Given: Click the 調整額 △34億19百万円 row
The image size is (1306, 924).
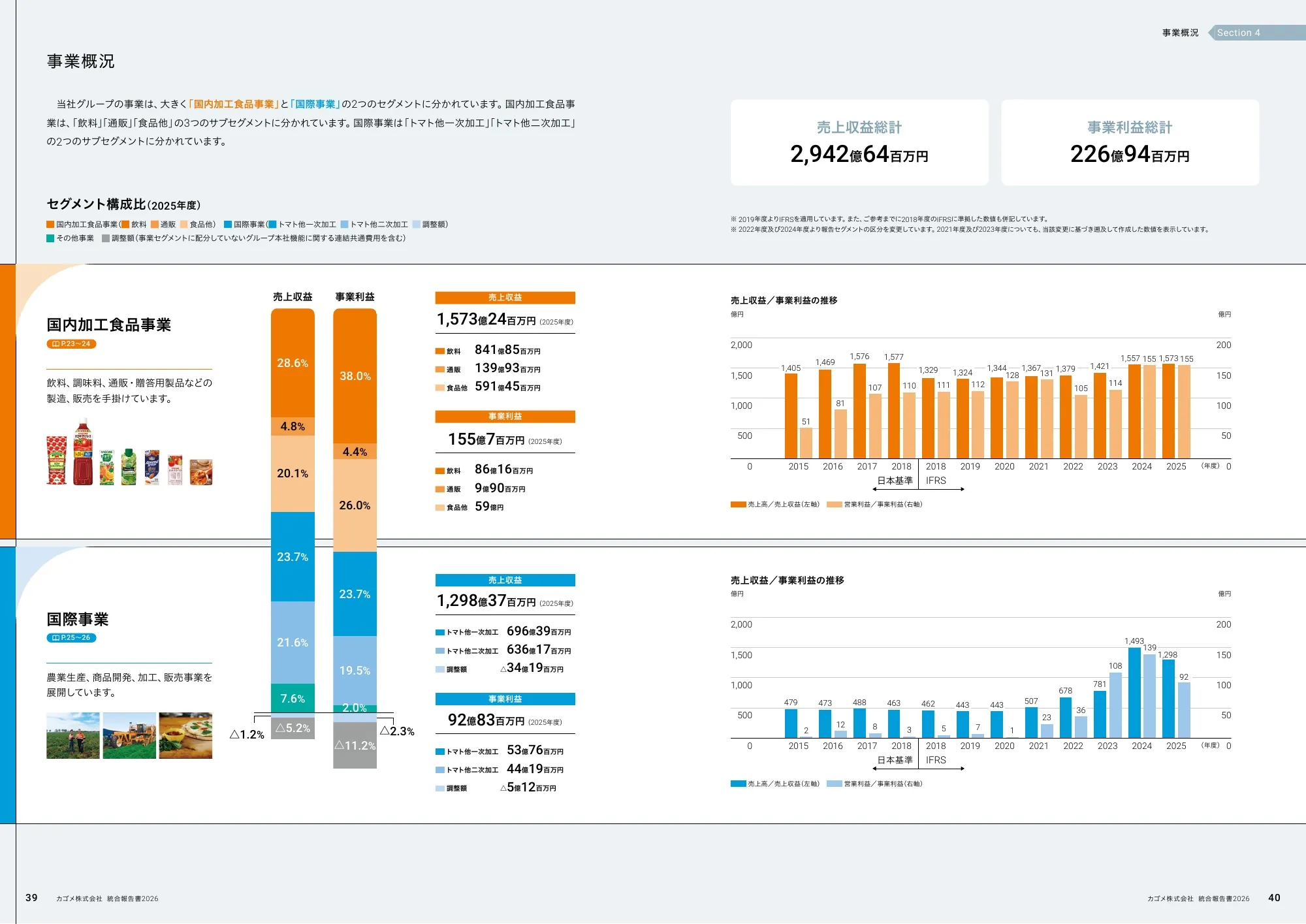Looking at the screenshot, I should pyautogui.click(x=500, y=668).
